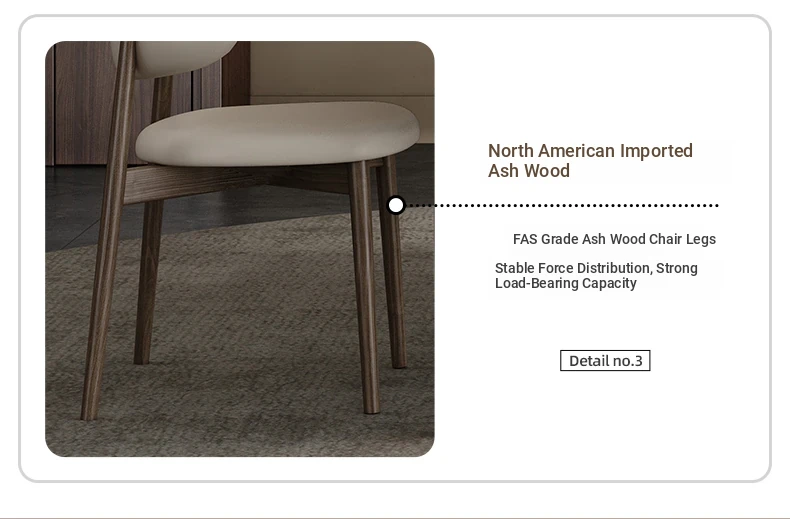Click Stable Force Distribution description text
The width and height of the screenshot is (790, 519).
(596, 275)
